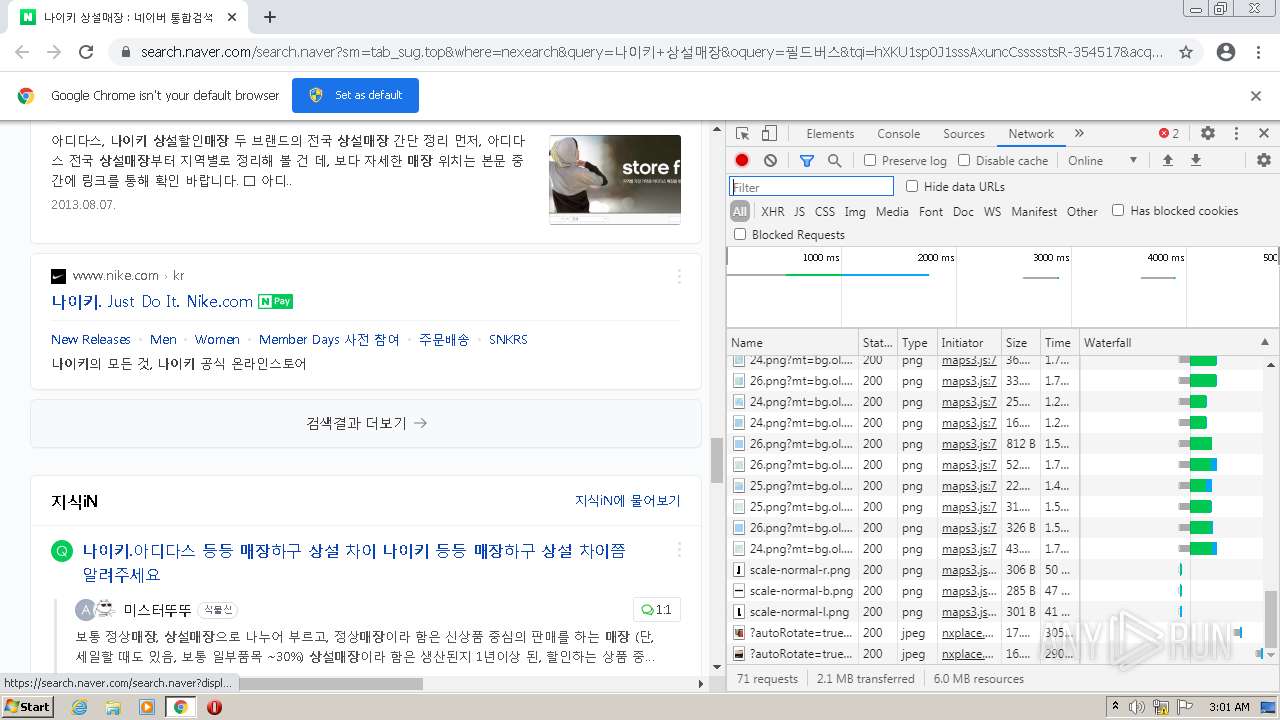Open the Chrome profile avatar
Image resolution: width=1280 pixels, height=720 pixels.
click(x=1226, y=52)
